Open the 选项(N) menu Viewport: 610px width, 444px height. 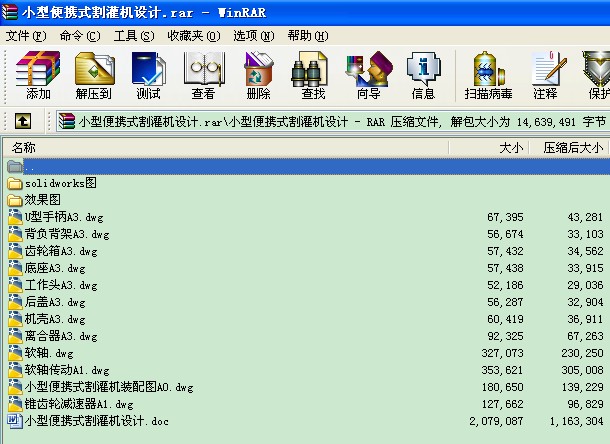pos(252,36)
